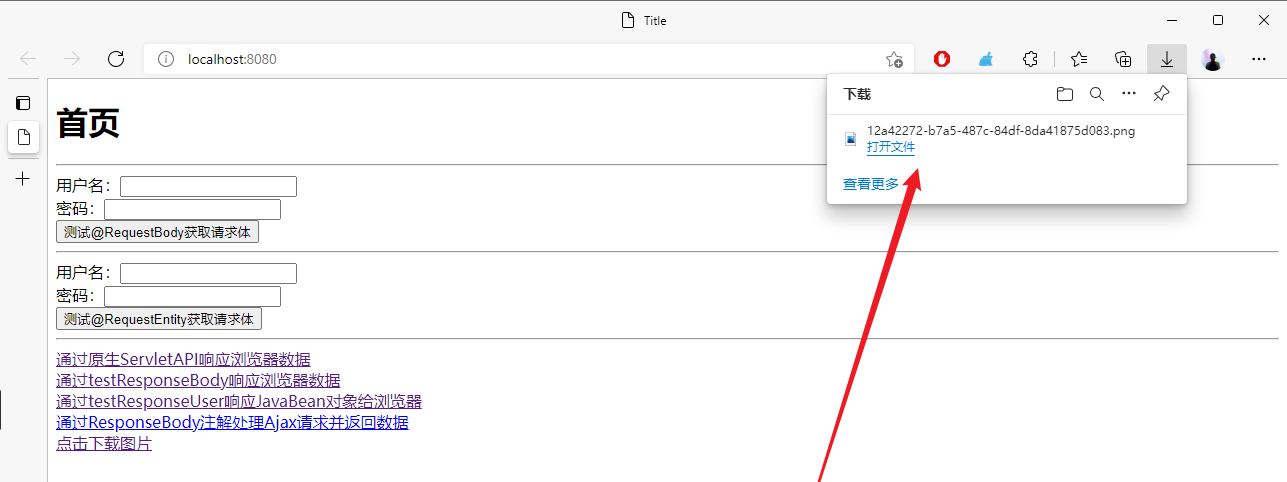The height and width of the screenshot is (482, 1287).
Task: Add page to favorites star icon
Action: click(894, 59)
